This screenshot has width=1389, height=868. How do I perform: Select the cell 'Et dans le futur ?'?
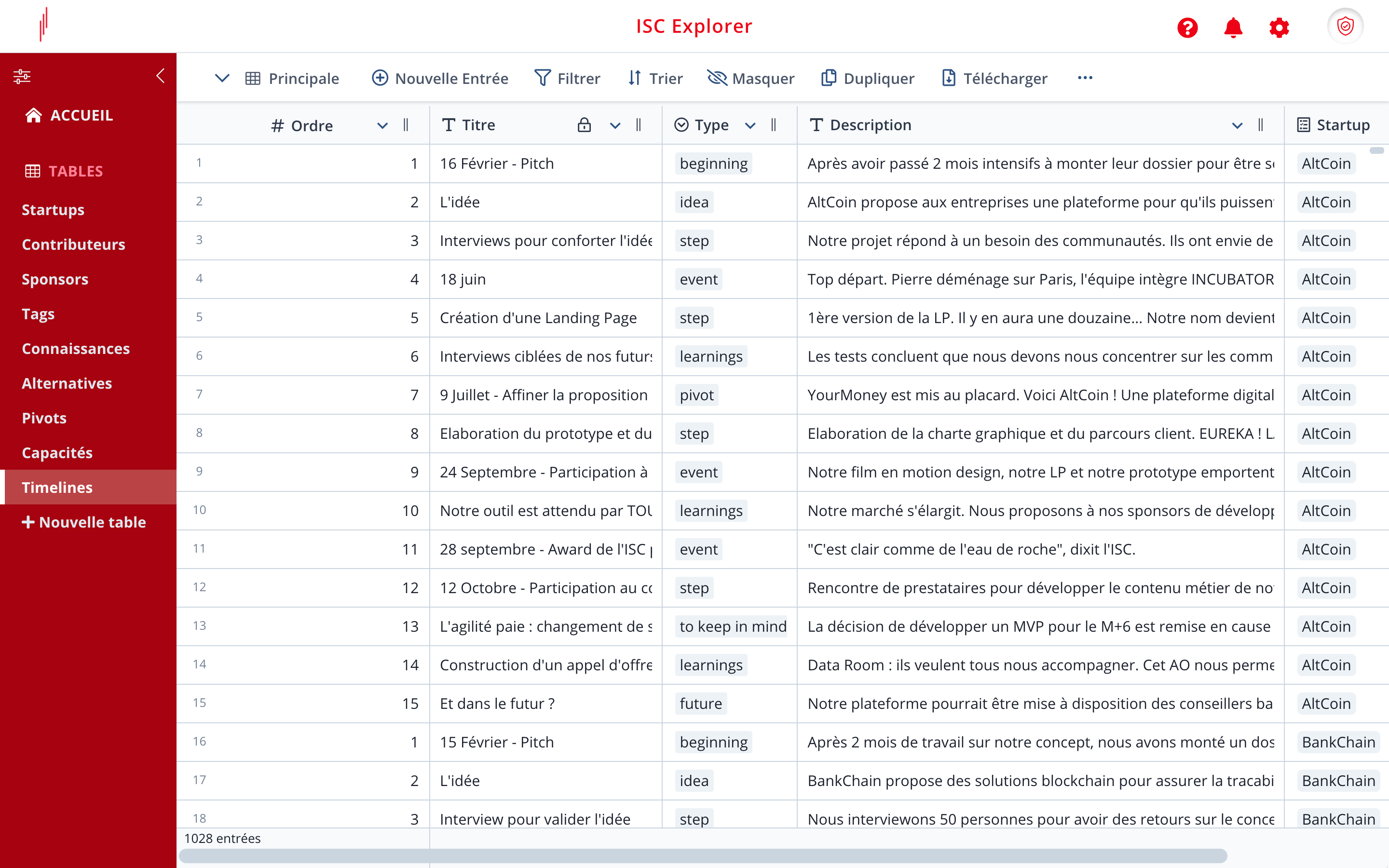point(545,704)
